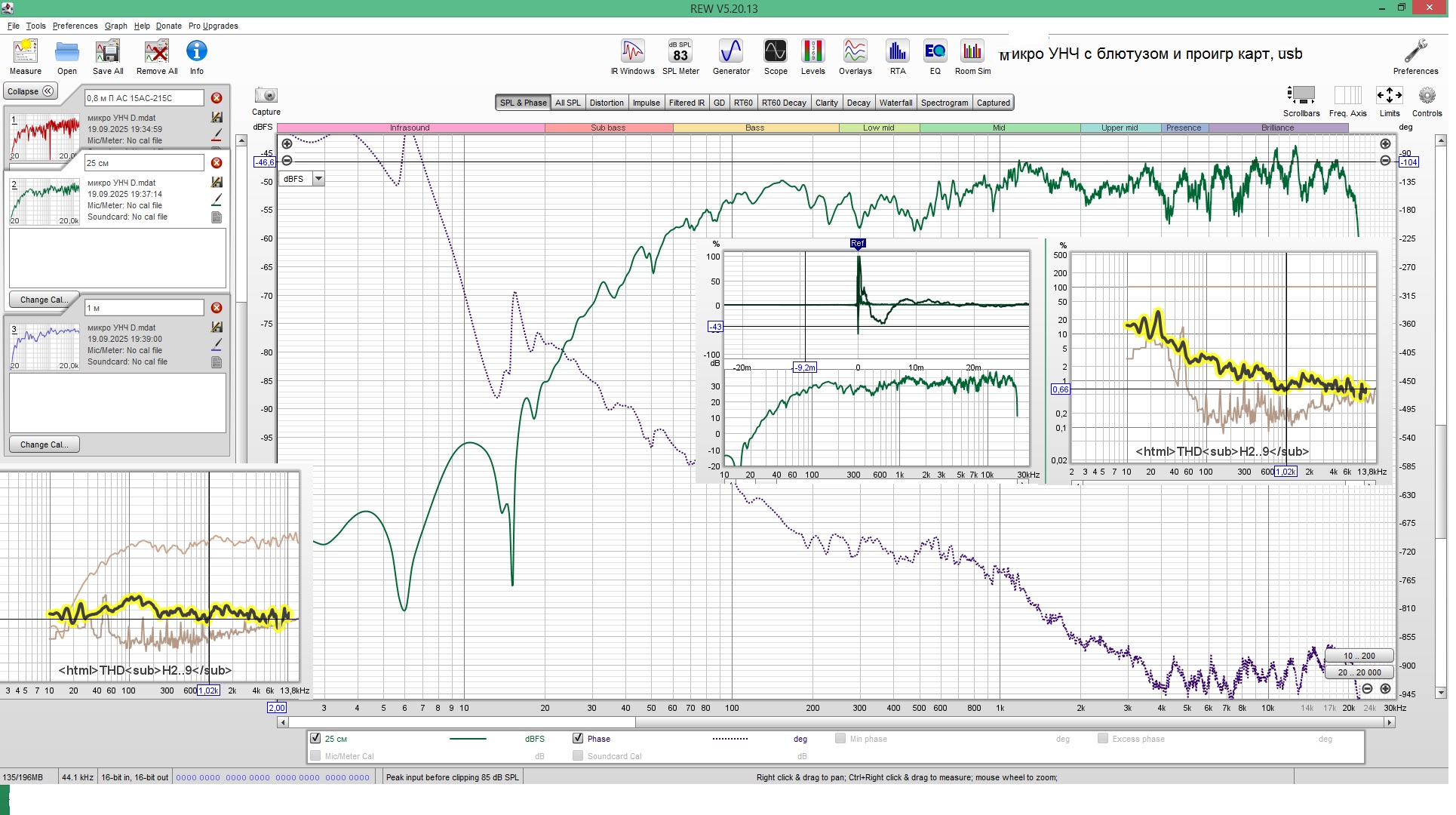Click Change Cal... for measurement 2
Image resolution: width=1456 pixels, height=815 pixels.
click(45, 300)
